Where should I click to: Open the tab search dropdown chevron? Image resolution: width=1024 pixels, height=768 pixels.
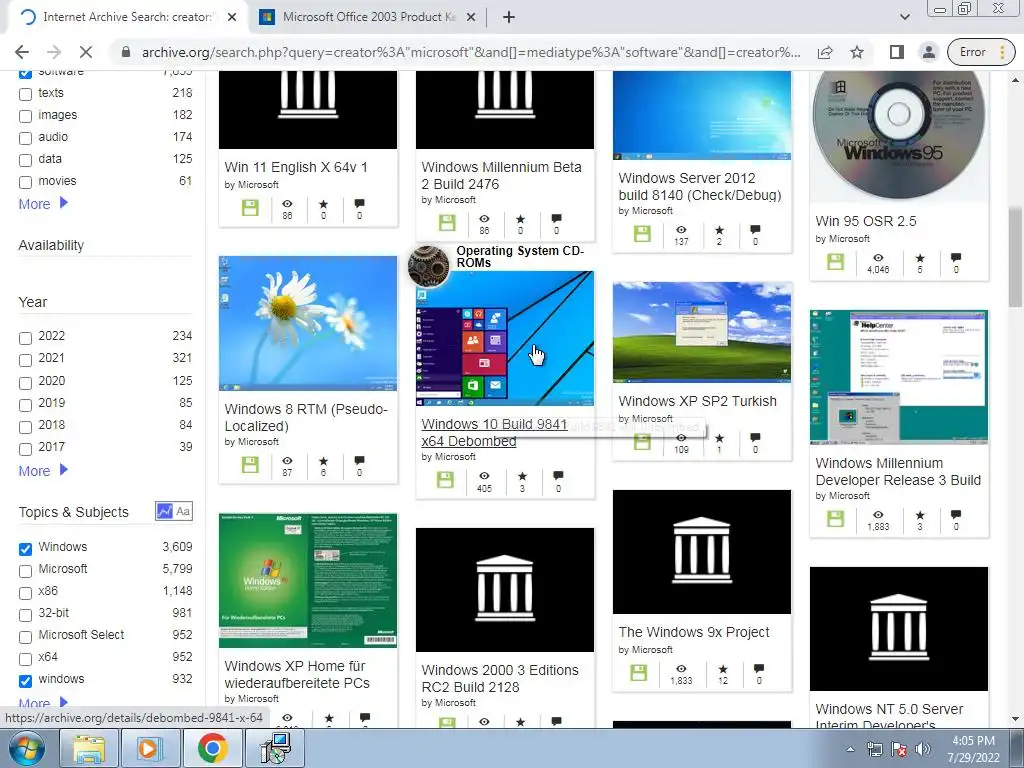pos(904,17)
